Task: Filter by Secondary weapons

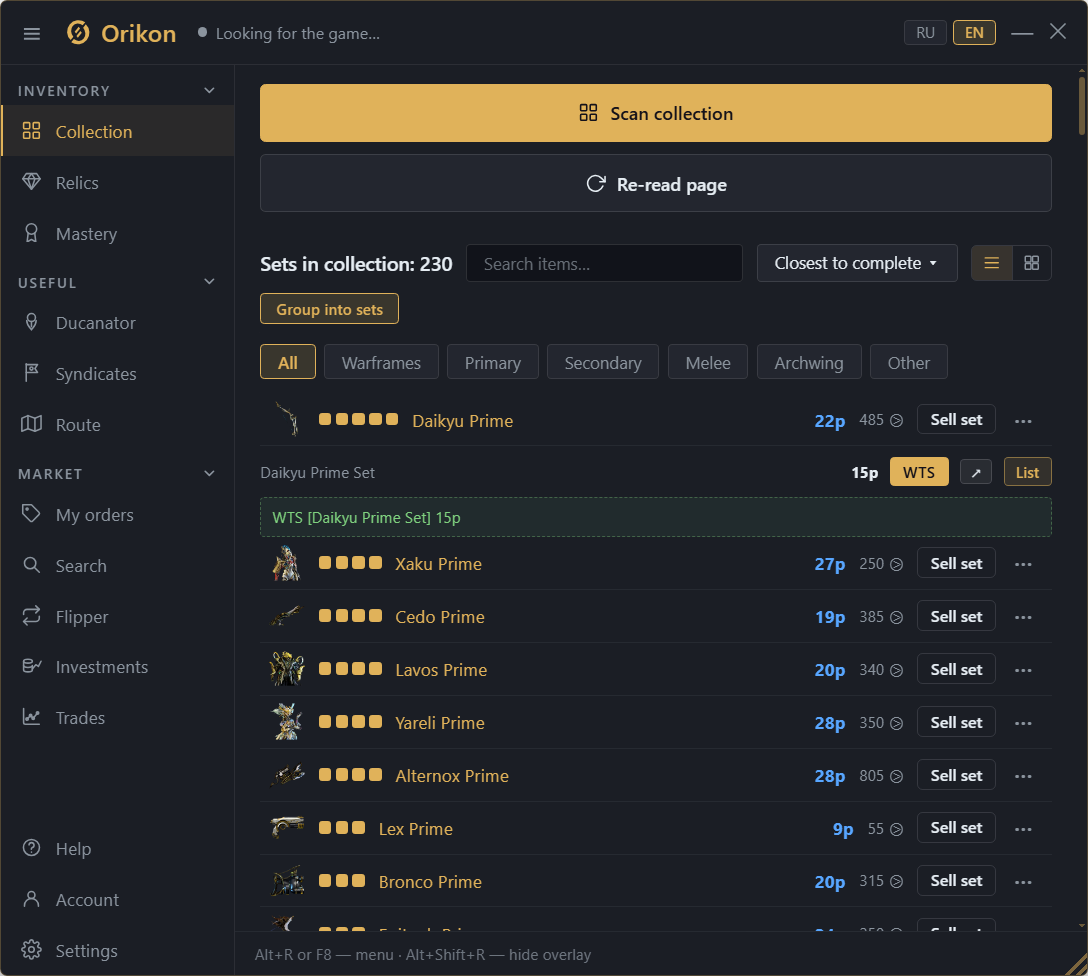Action: tap(602, 362)
